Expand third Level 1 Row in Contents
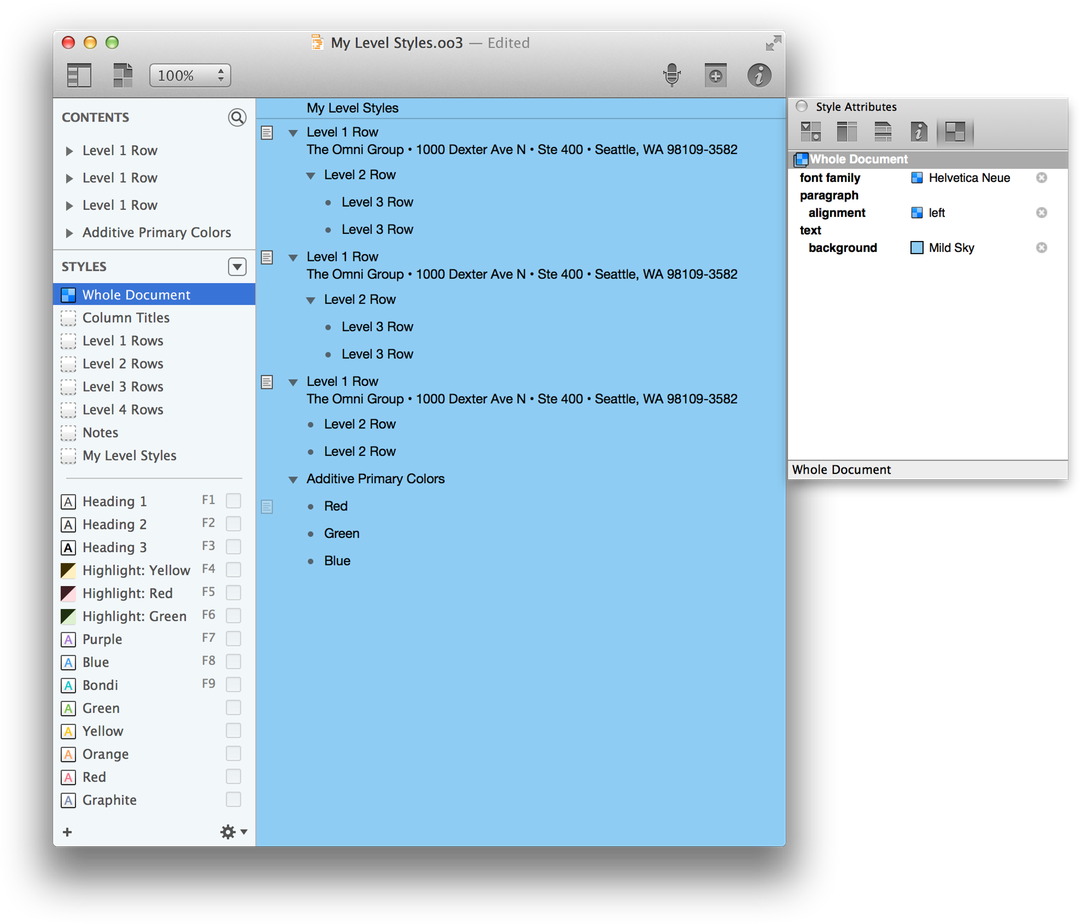The image size is (1080, 924). point(69,206)
